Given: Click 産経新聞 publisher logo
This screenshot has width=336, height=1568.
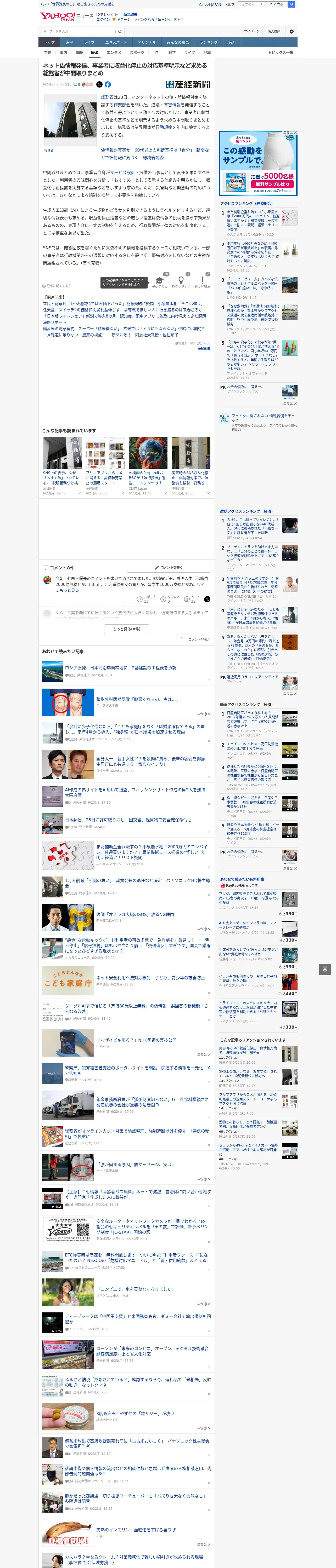Looking at the screenshot, I should 188,85.
